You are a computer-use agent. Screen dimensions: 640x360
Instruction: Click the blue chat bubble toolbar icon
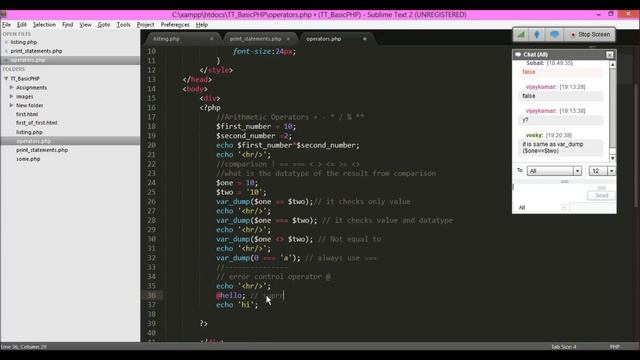coord(554,35)
